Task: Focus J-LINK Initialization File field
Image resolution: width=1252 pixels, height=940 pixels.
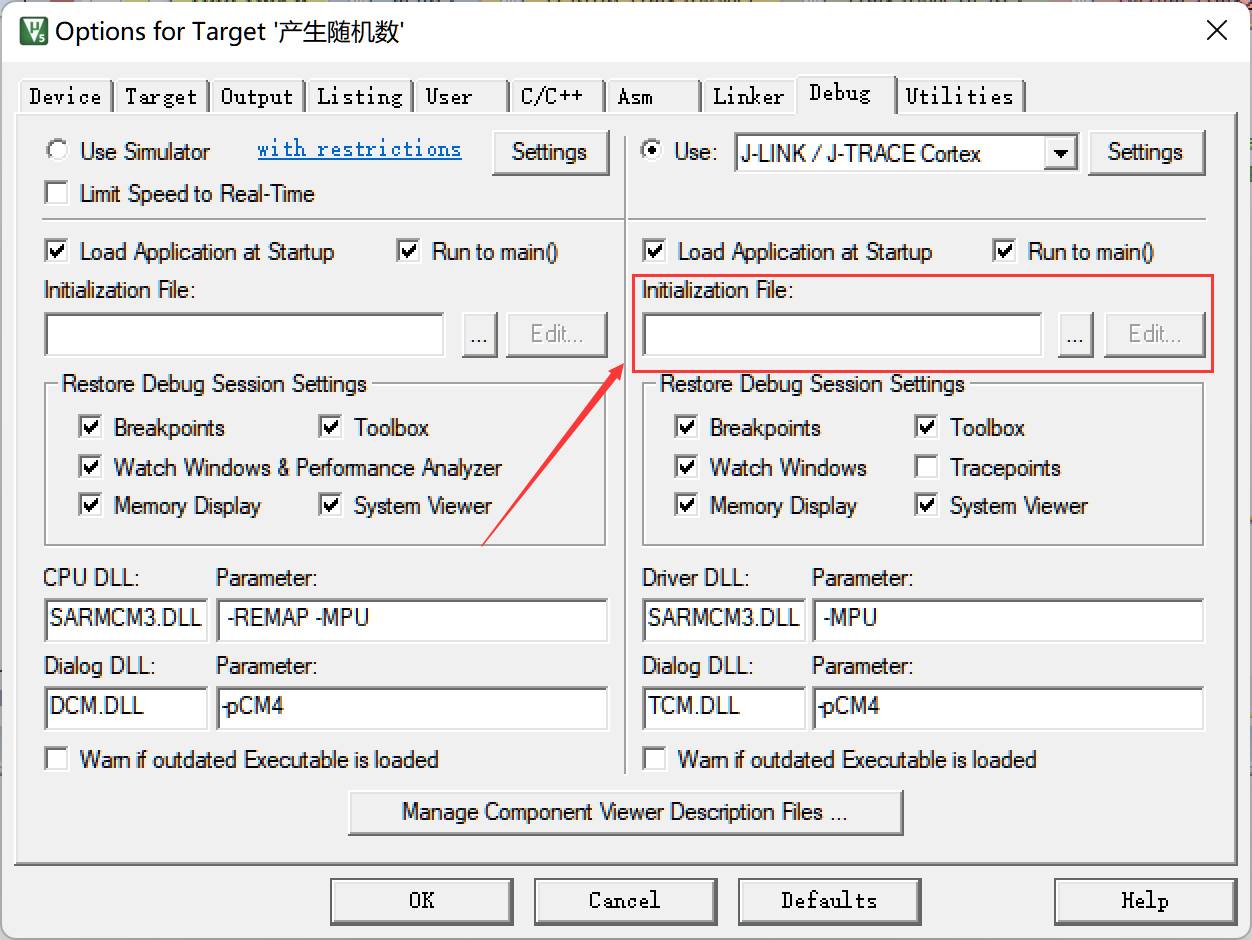Action: click(842, 335)
